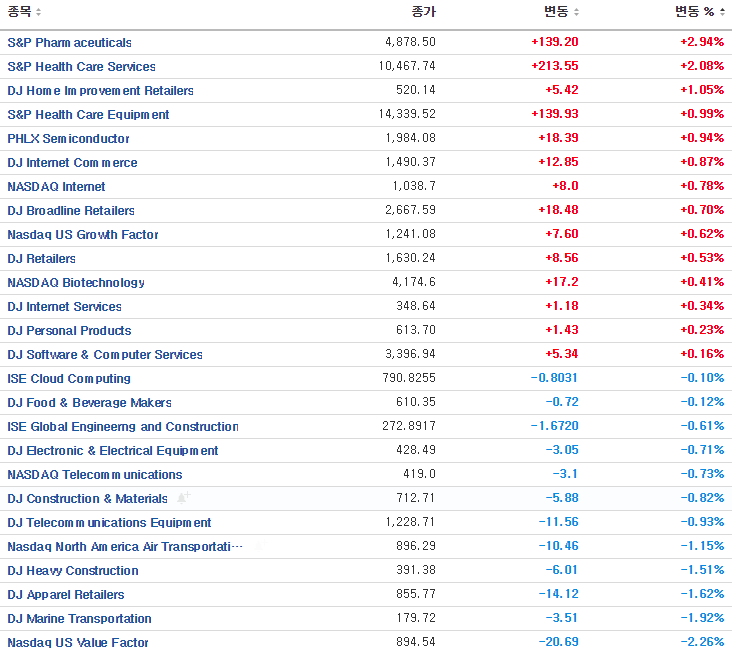Image resolution: width=732 pixels, height=653 pixels.
Task: Click the alert bell next to DJ Construction & Materials
Action: 183,498
